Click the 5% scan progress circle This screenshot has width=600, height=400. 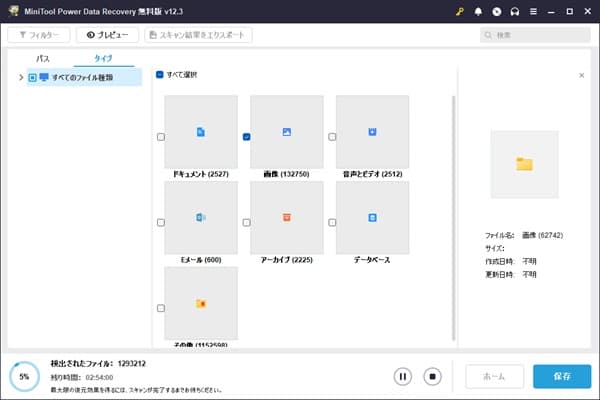(x=24, y=377)
